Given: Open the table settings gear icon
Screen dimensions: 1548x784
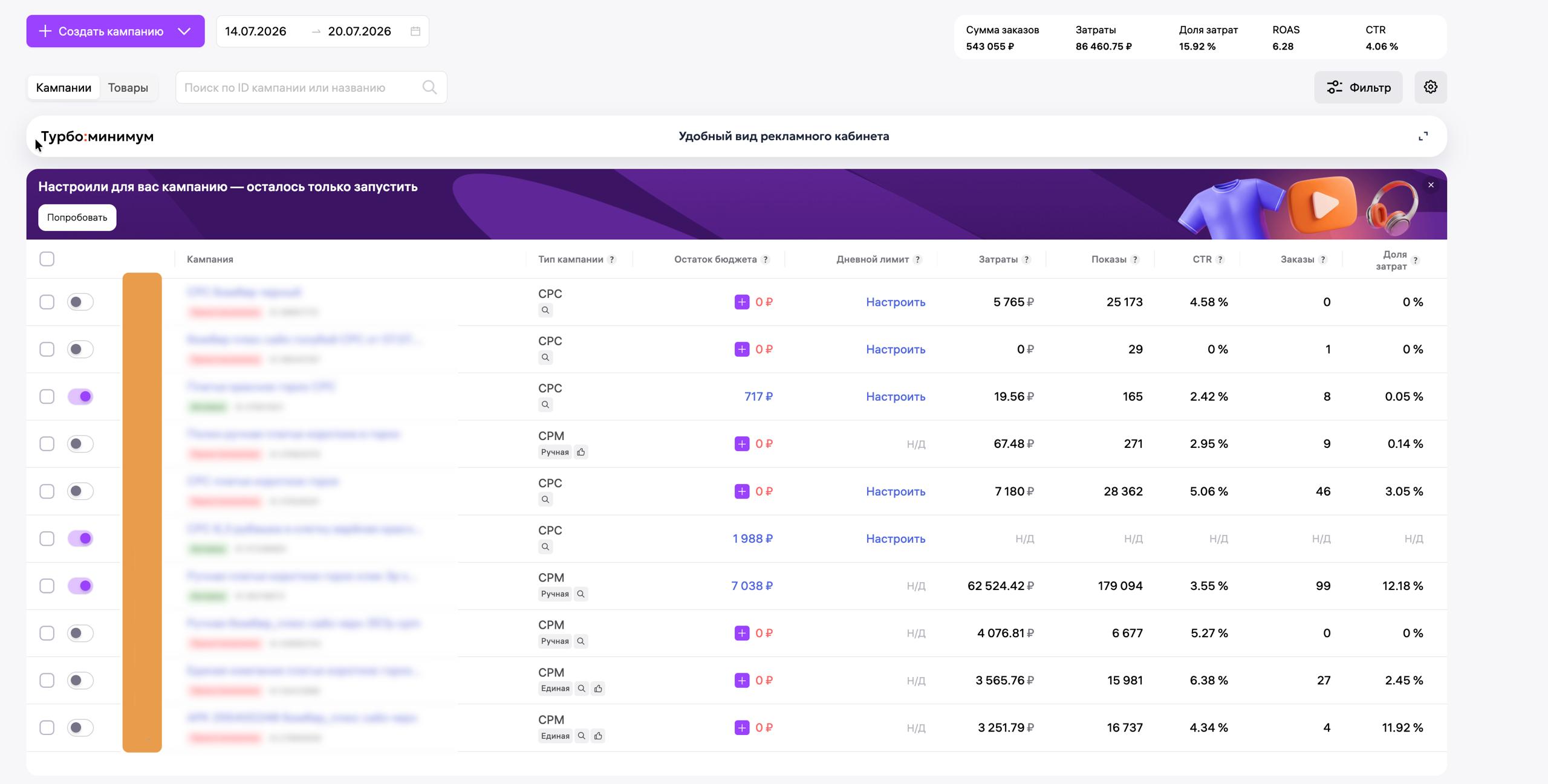Looking at the screenshot, I should pyautogui.click(x=1430, y=87).
